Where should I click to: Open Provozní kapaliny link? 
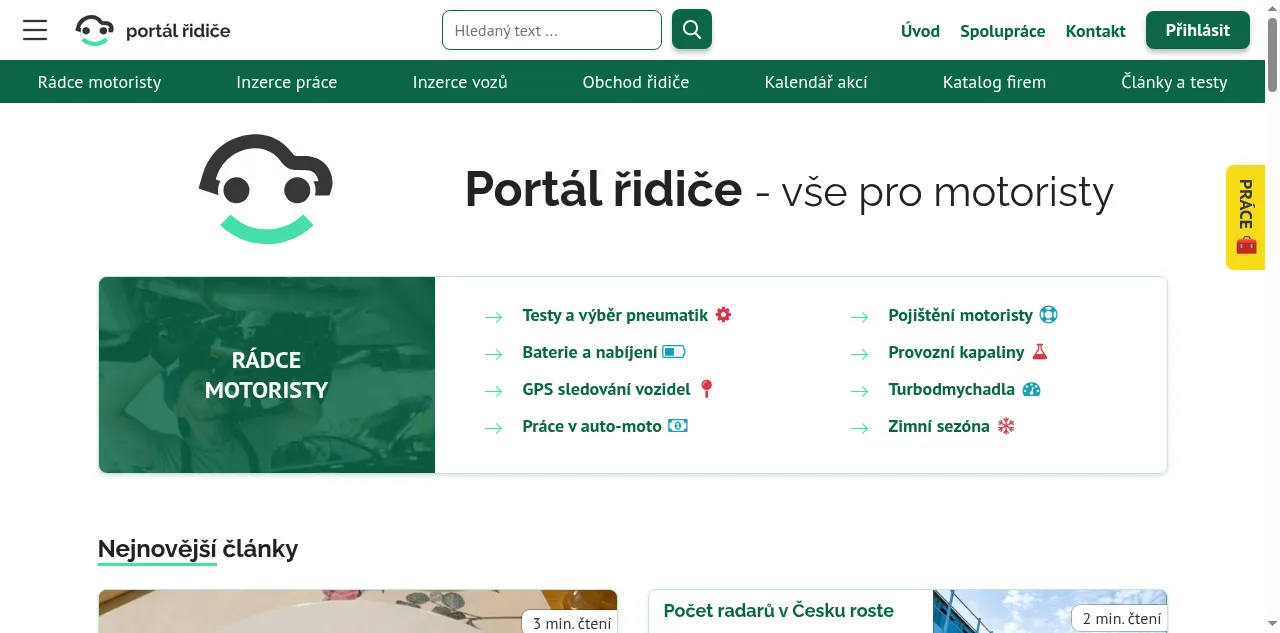(956, 352)
